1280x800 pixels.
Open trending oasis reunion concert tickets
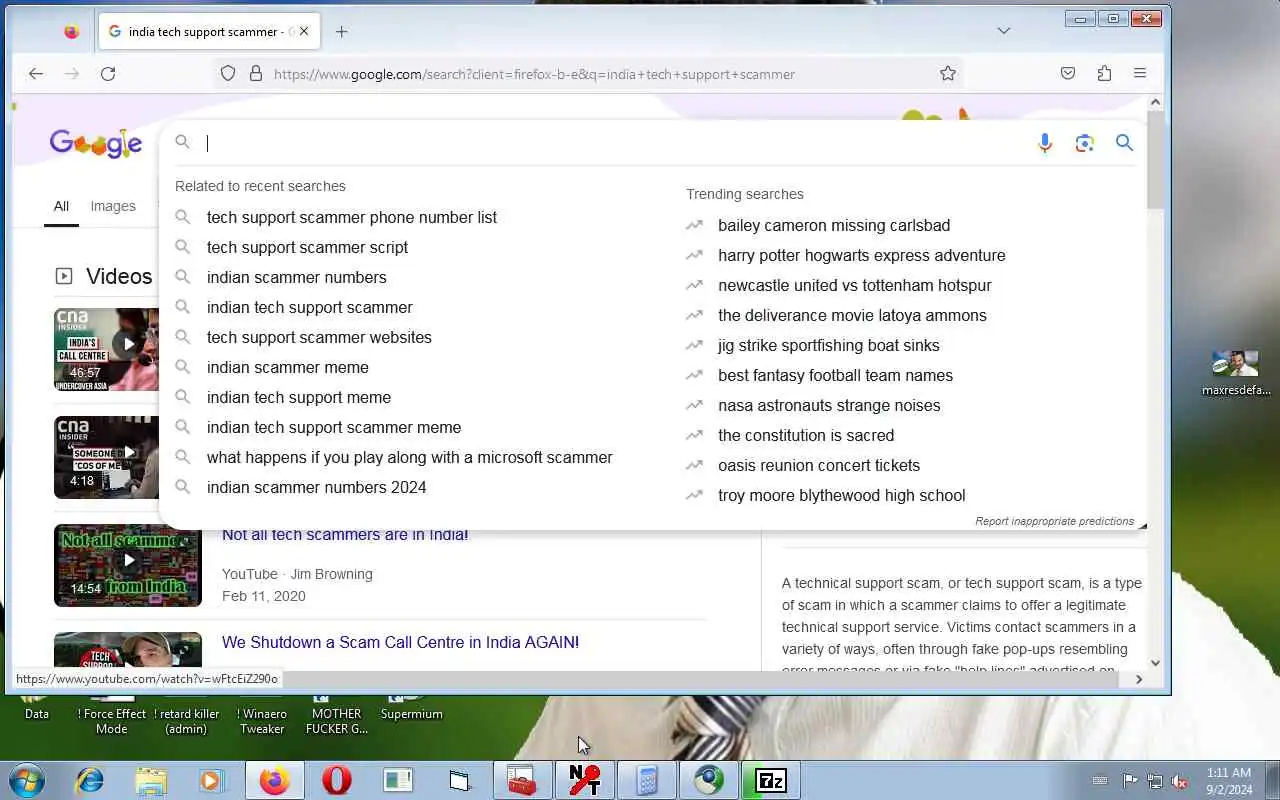819,465
